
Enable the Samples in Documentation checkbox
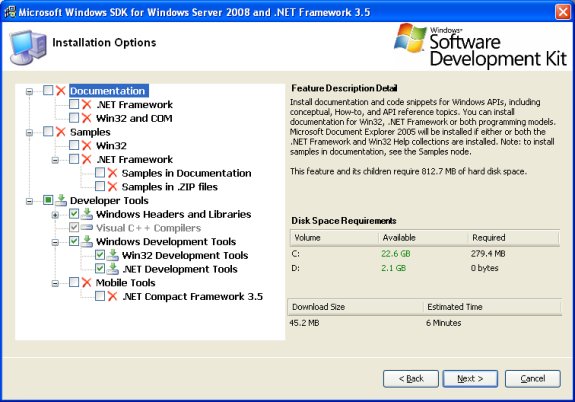pyautogui.click(x=100, y=172)
